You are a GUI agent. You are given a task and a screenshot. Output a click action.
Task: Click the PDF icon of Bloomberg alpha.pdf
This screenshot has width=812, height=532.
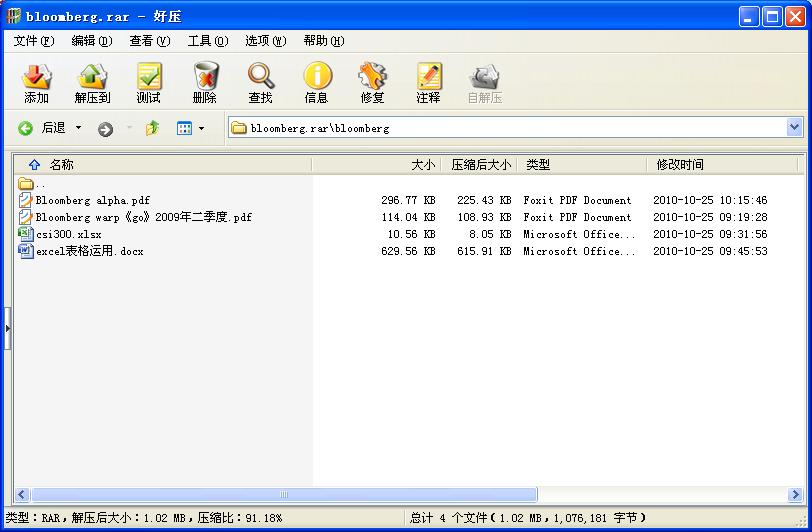[x=25, y=200]
